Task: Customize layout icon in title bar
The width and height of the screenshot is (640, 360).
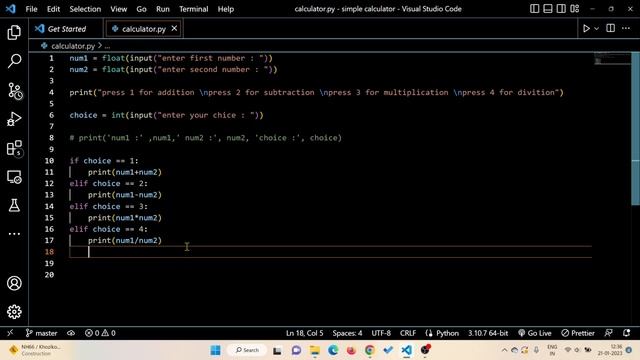Action: point(575,9)
